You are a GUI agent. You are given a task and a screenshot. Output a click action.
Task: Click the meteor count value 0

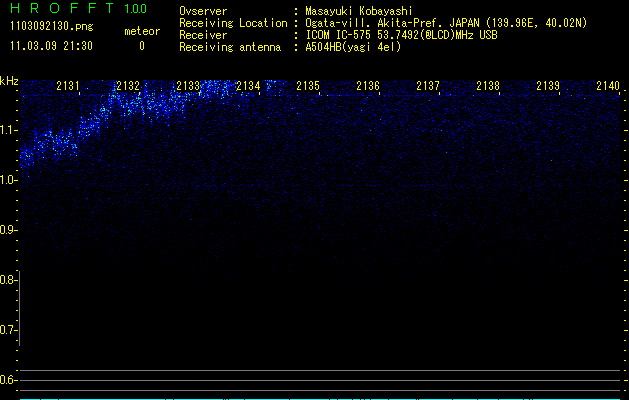(142, 46)
